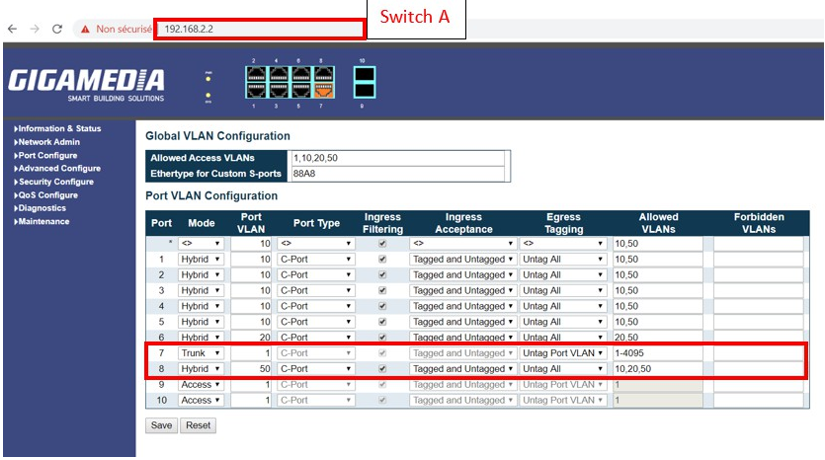Click the port 2 RJ45 icon
825x460 pixels.
256,74
